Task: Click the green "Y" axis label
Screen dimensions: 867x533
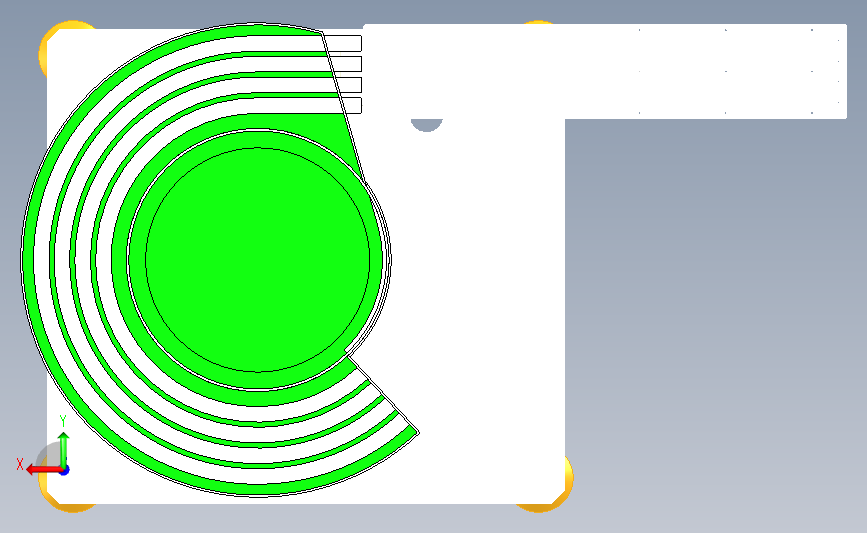Action: click(x=63, y=421)
